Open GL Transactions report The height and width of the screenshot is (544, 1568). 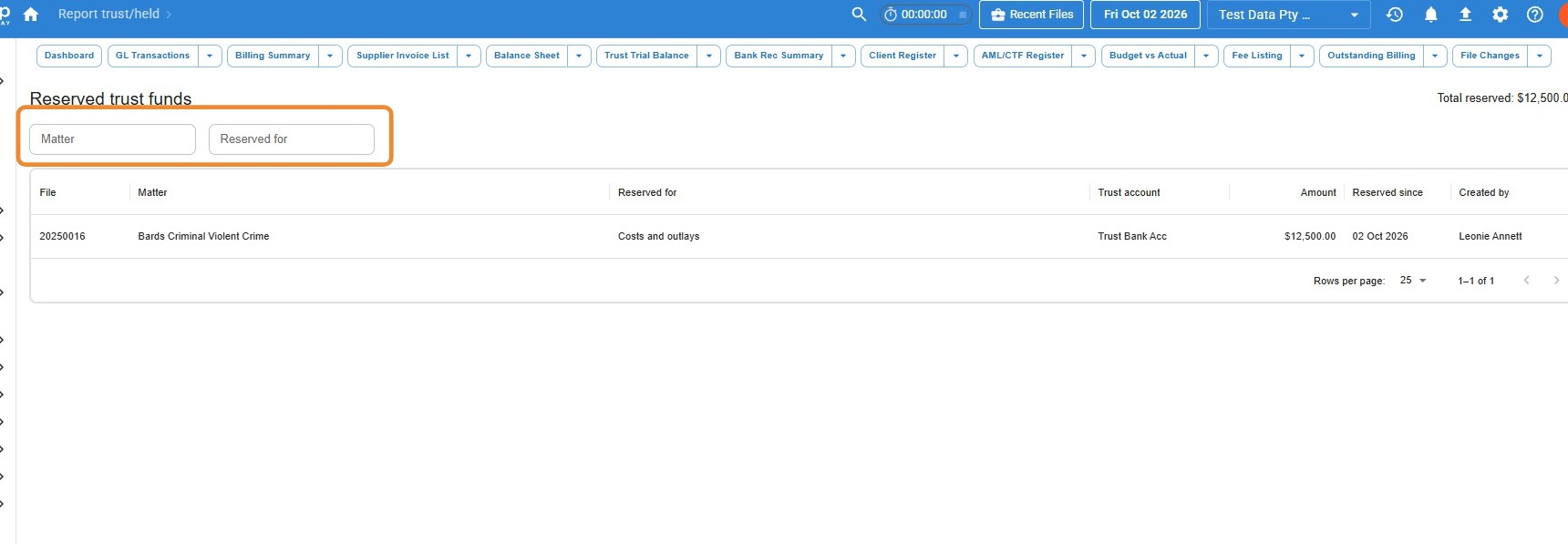point(152,56)
